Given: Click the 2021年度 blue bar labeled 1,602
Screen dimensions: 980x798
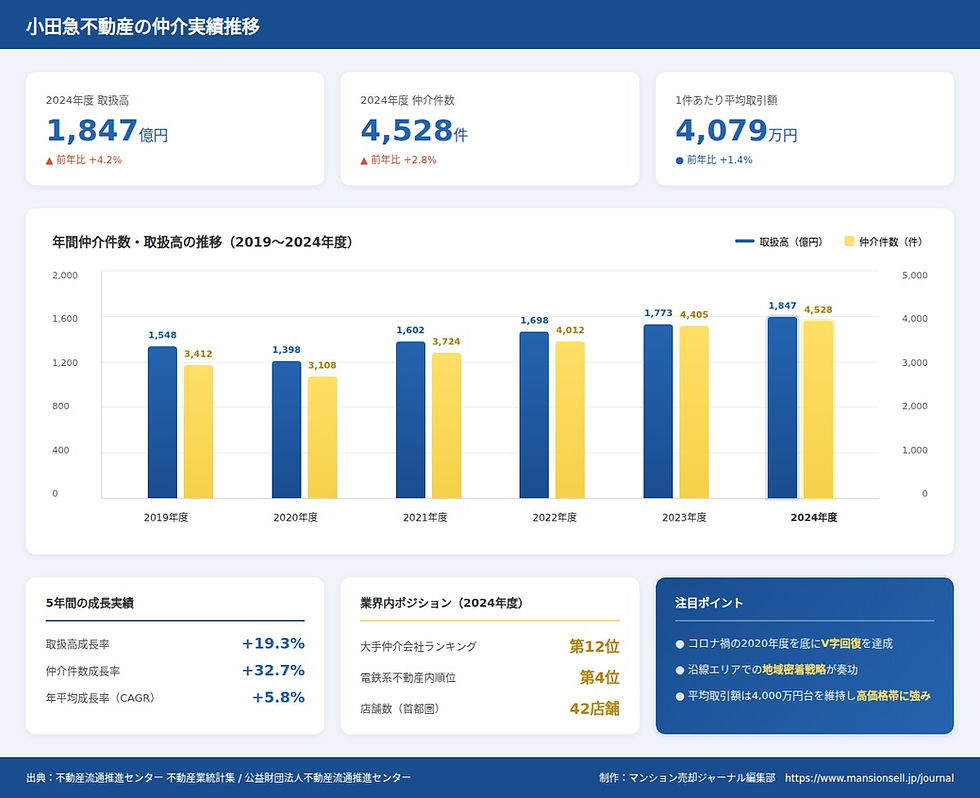Looking at the screenshot, I should coord(411,420).
